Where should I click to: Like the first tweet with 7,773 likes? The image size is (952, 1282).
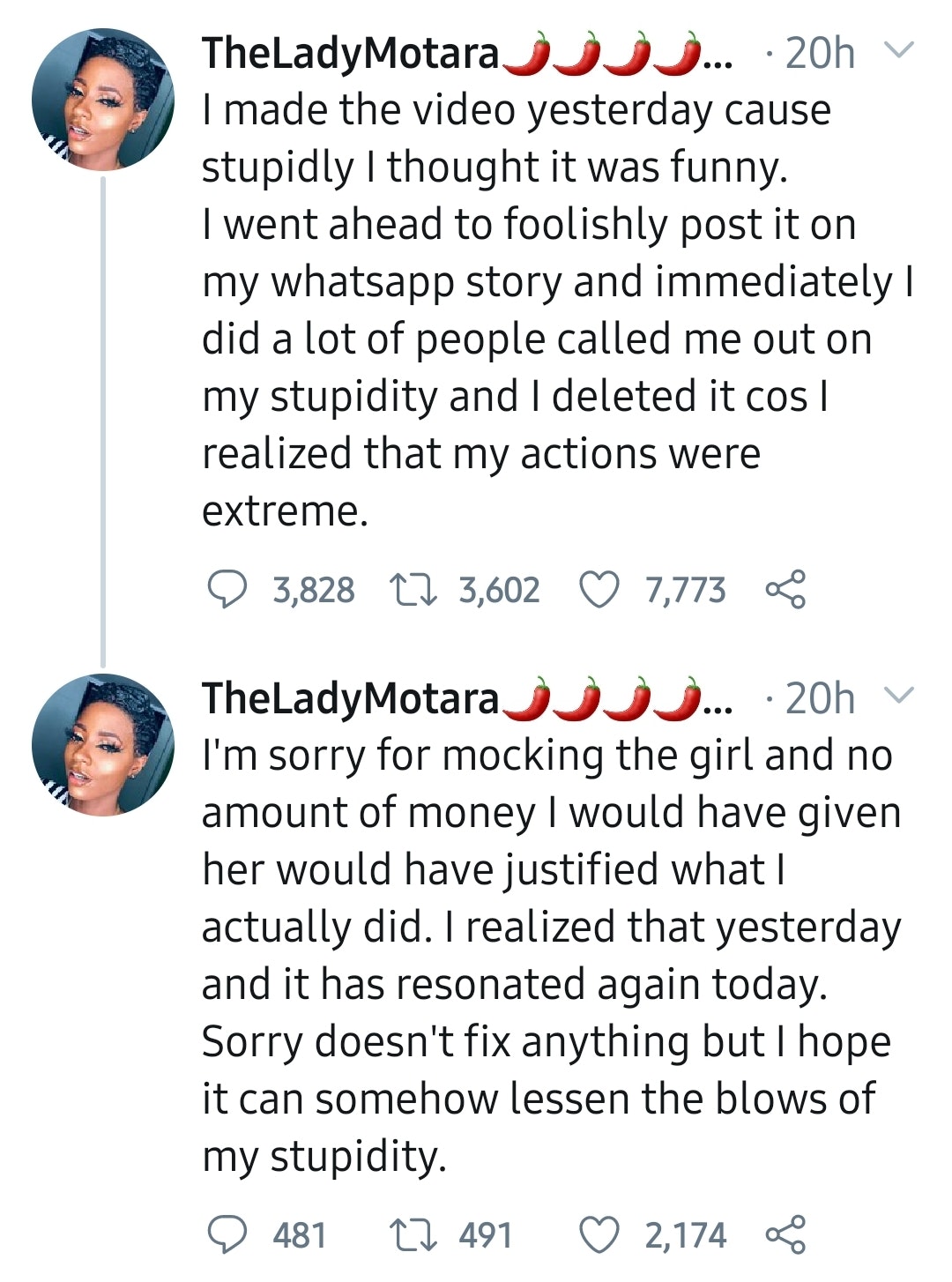click(599, 590)
